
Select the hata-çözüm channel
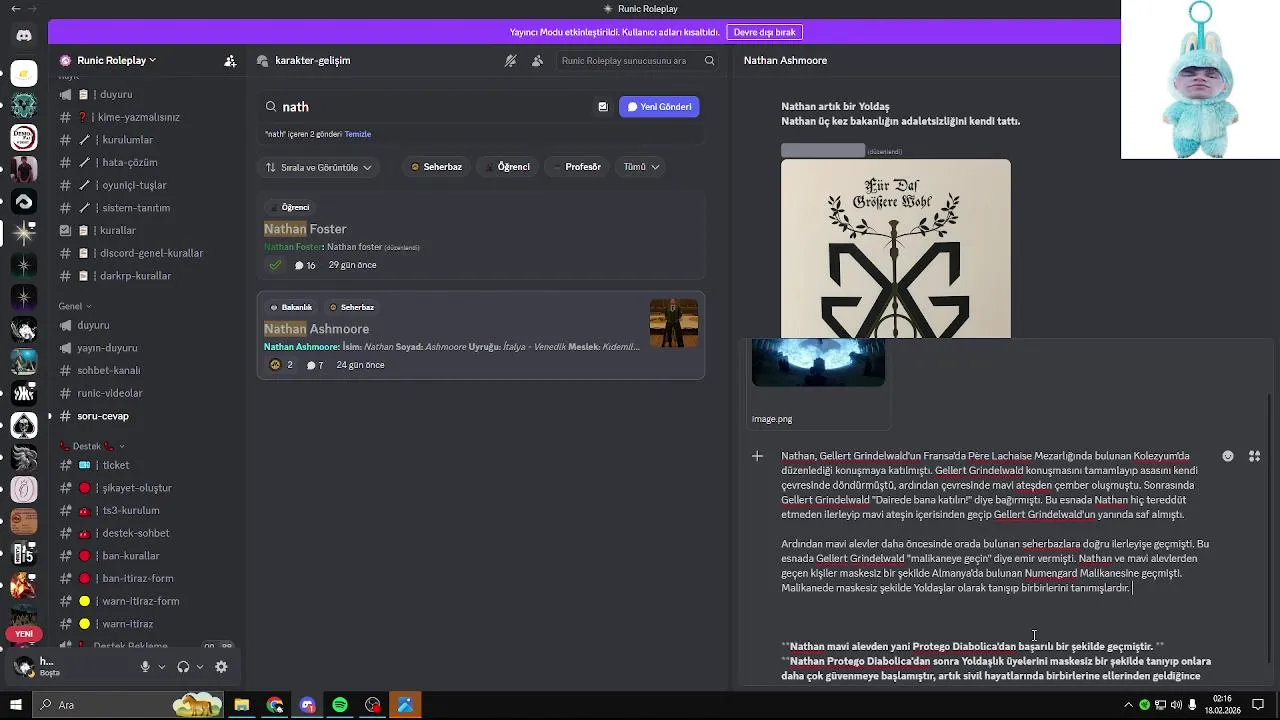tap(128, 162)
